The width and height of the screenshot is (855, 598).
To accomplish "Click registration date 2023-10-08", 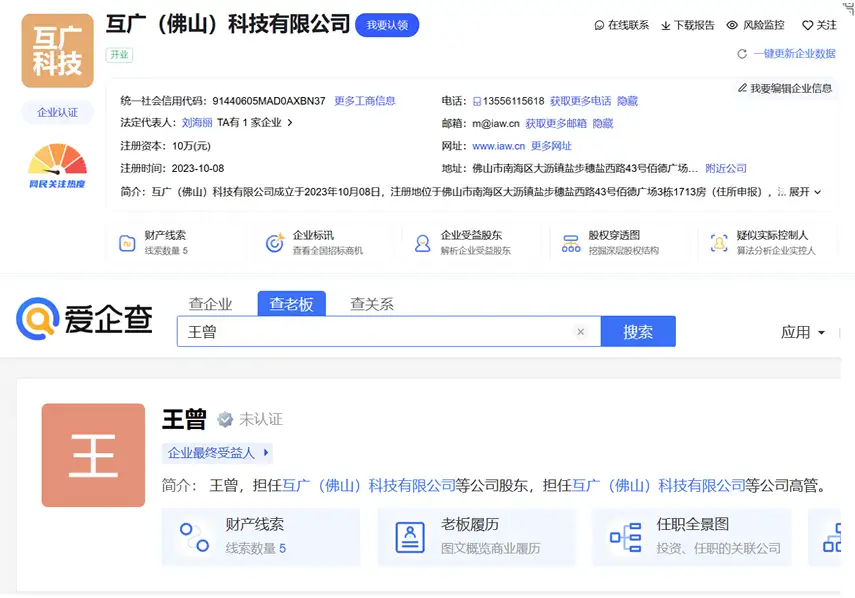I will point(198,168).
